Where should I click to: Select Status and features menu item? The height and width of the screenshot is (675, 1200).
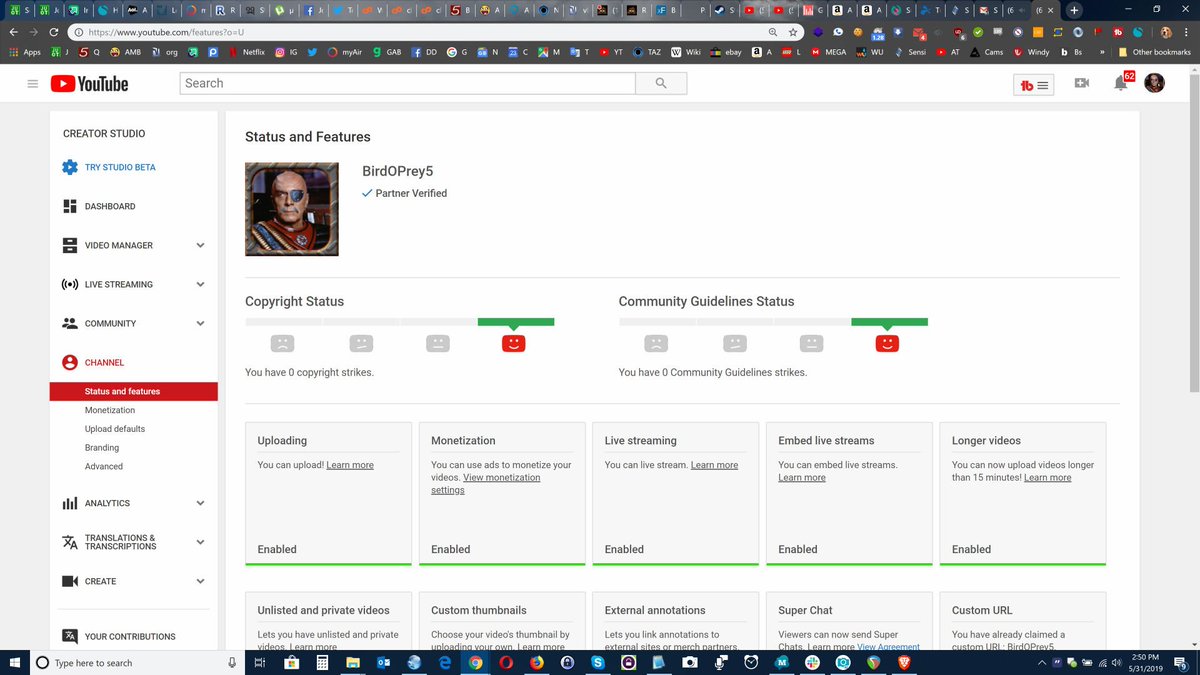coord(134,391)
